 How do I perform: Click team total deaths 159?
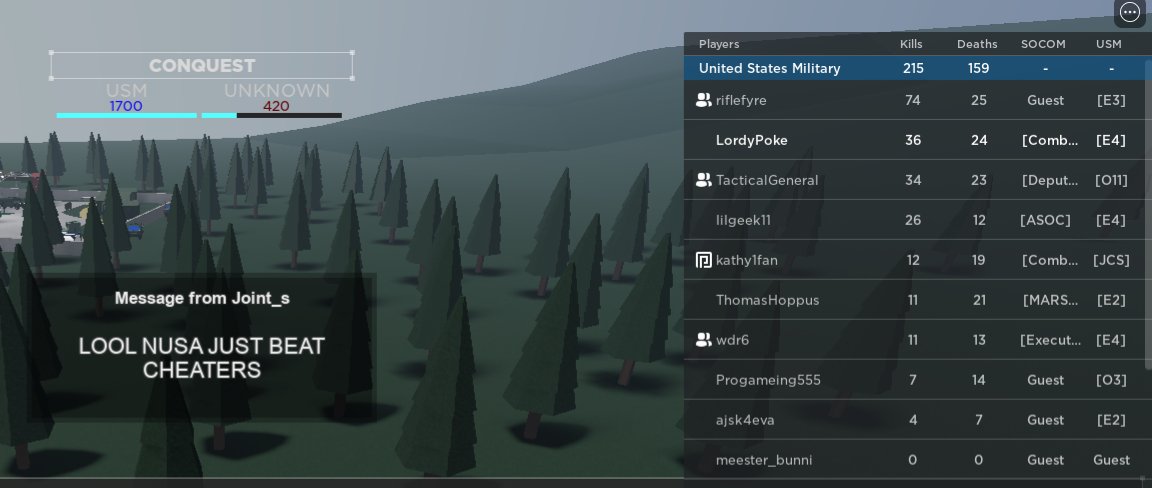[978, 68]
